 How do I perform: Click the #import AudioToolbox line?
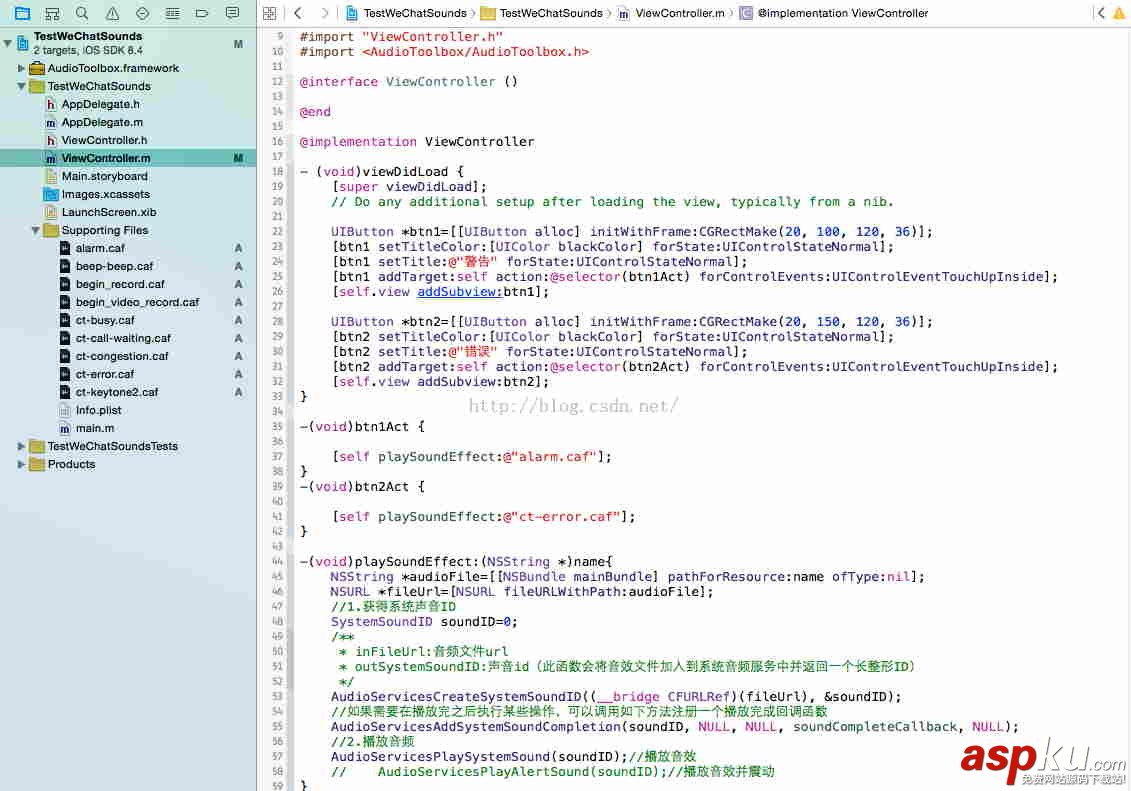click(x=444, y=52)
